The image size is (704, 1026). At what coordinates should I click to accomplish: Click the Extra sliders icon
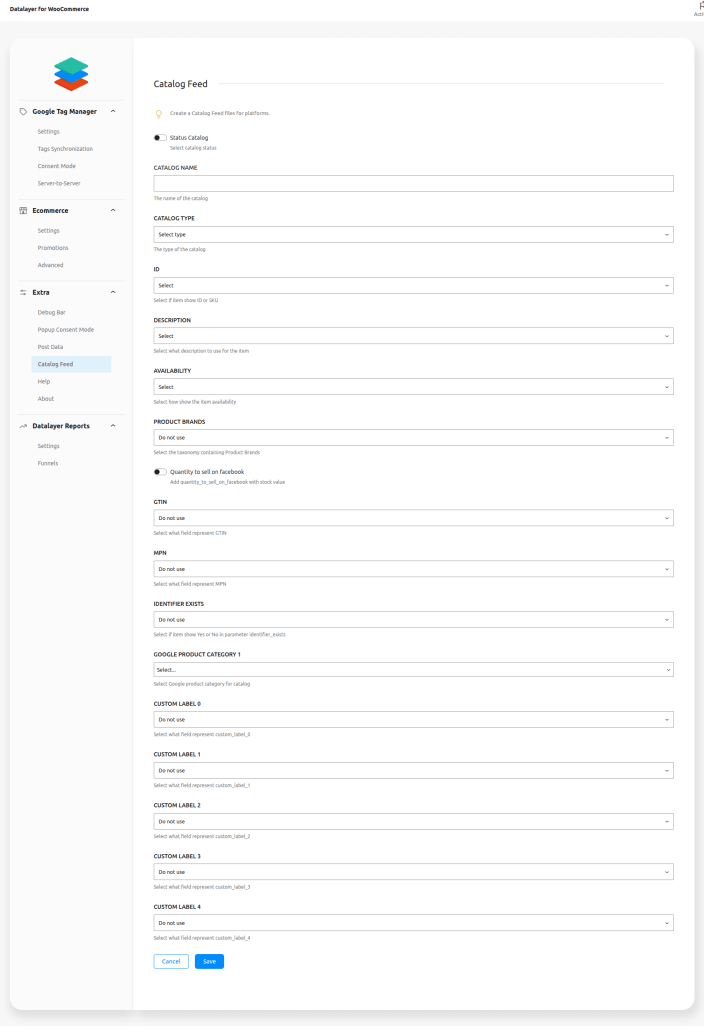tap(24, 292)
